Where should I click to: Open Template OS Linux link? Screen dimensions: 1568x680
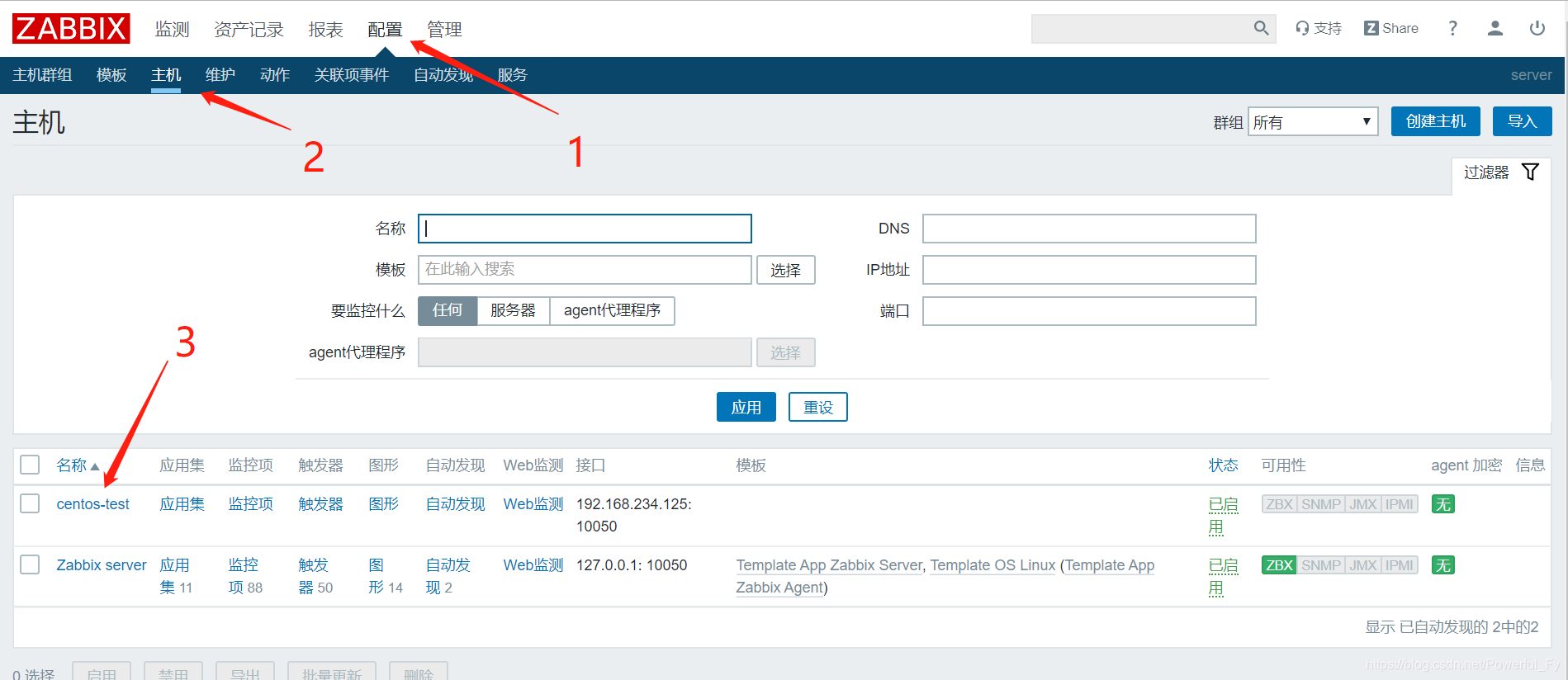tap(992, 565)
